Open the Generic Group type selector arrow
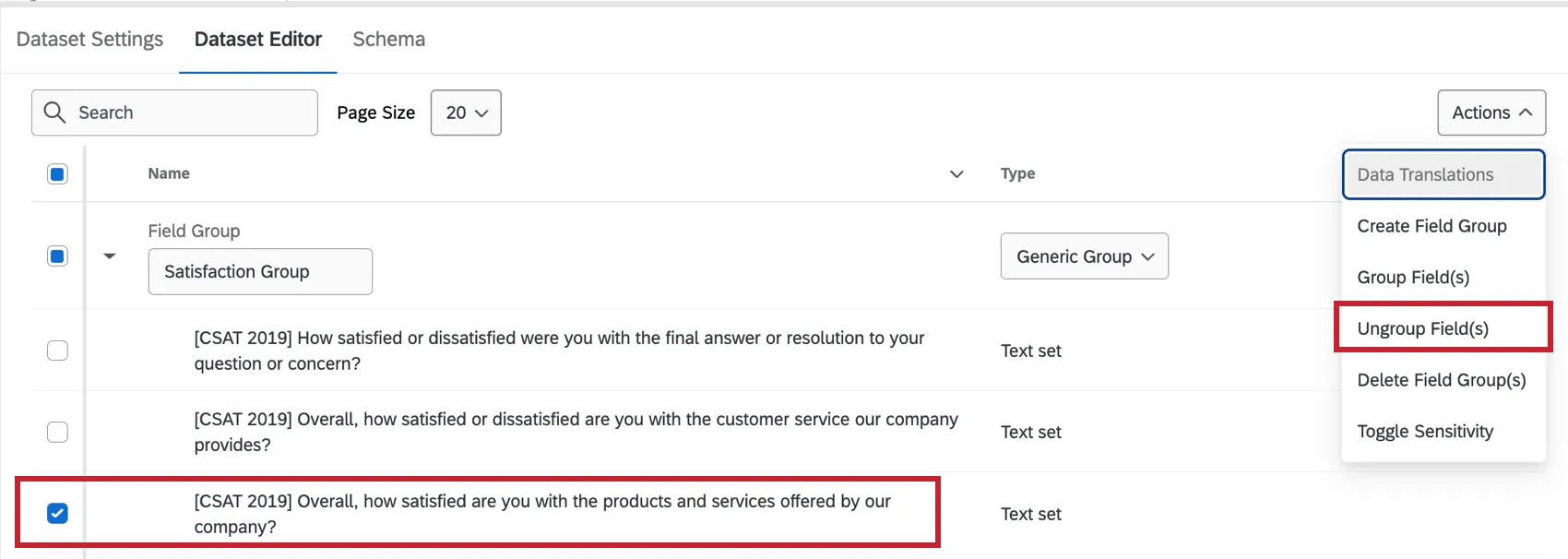Screen dimensions: 1568x559 [1147, 256]
